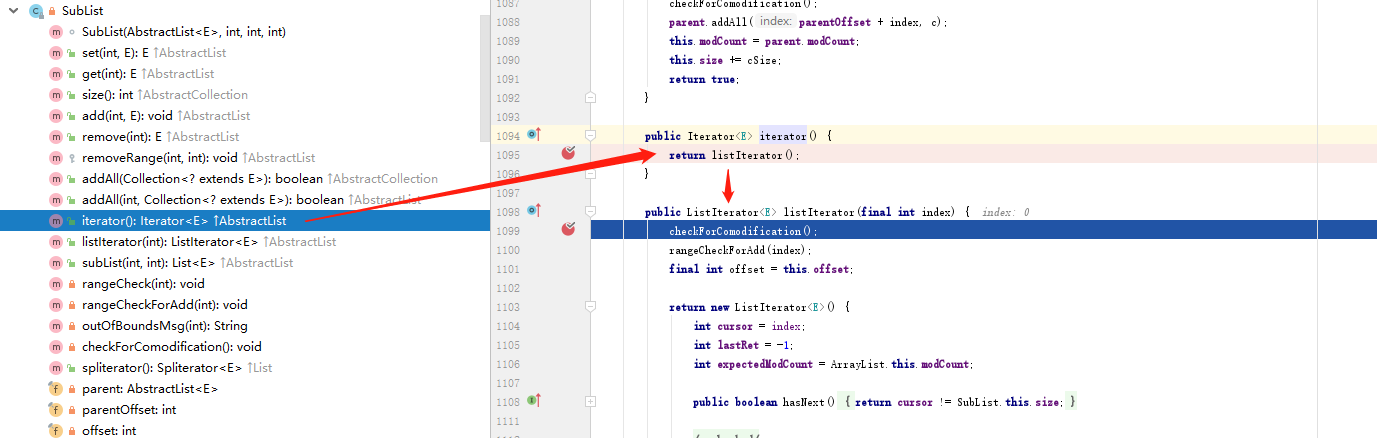Viewport: 1377px width, 438px height.
Task: Click method icon beside outOfBoundsMsg(int)
Action: 55,326
